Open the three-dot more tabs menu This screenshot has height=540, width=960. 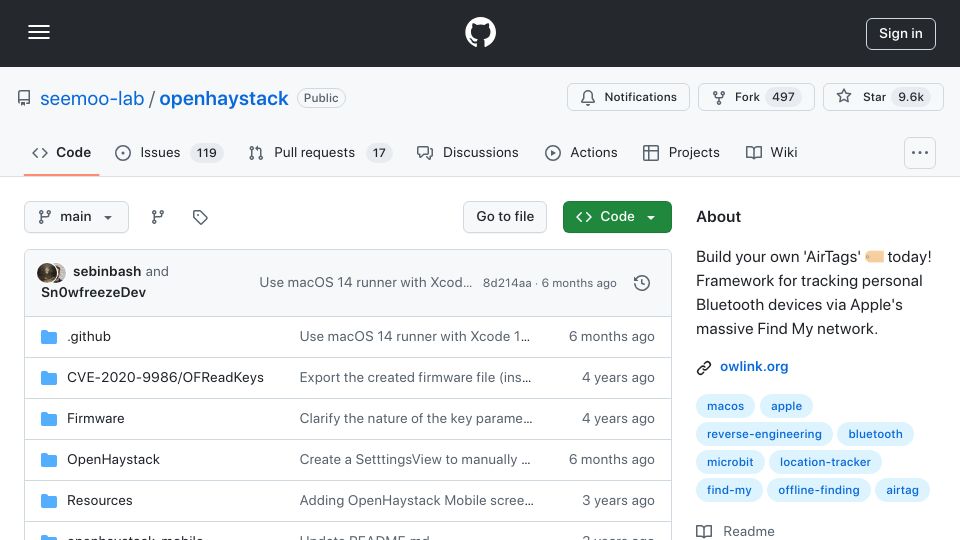click(x=920, y=153)
